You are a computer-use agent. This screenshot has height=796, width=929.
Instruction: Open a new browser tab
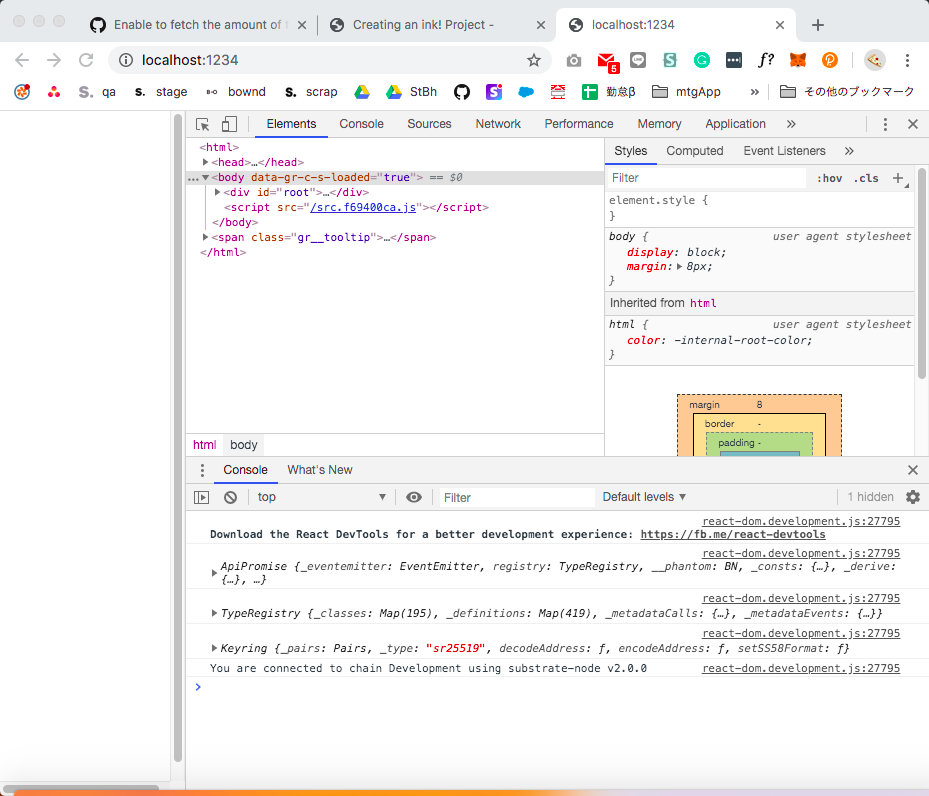(818, 25)
